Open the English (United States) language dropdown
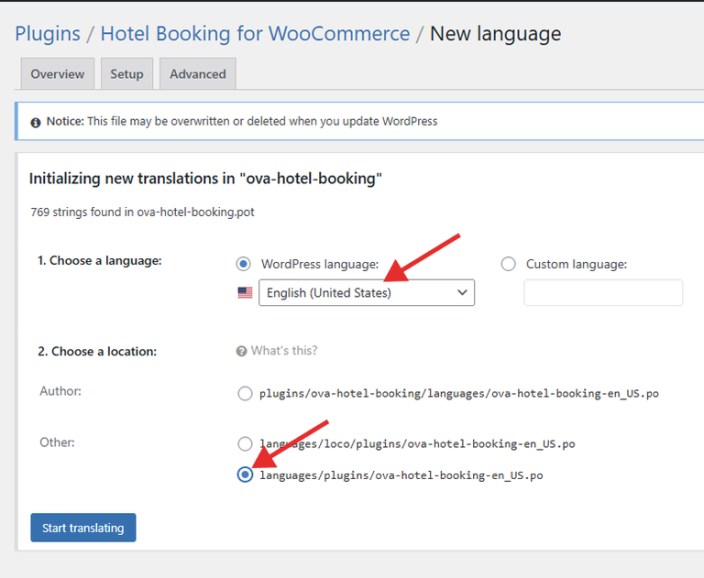The image size is (704, 578). click(365, 293)
